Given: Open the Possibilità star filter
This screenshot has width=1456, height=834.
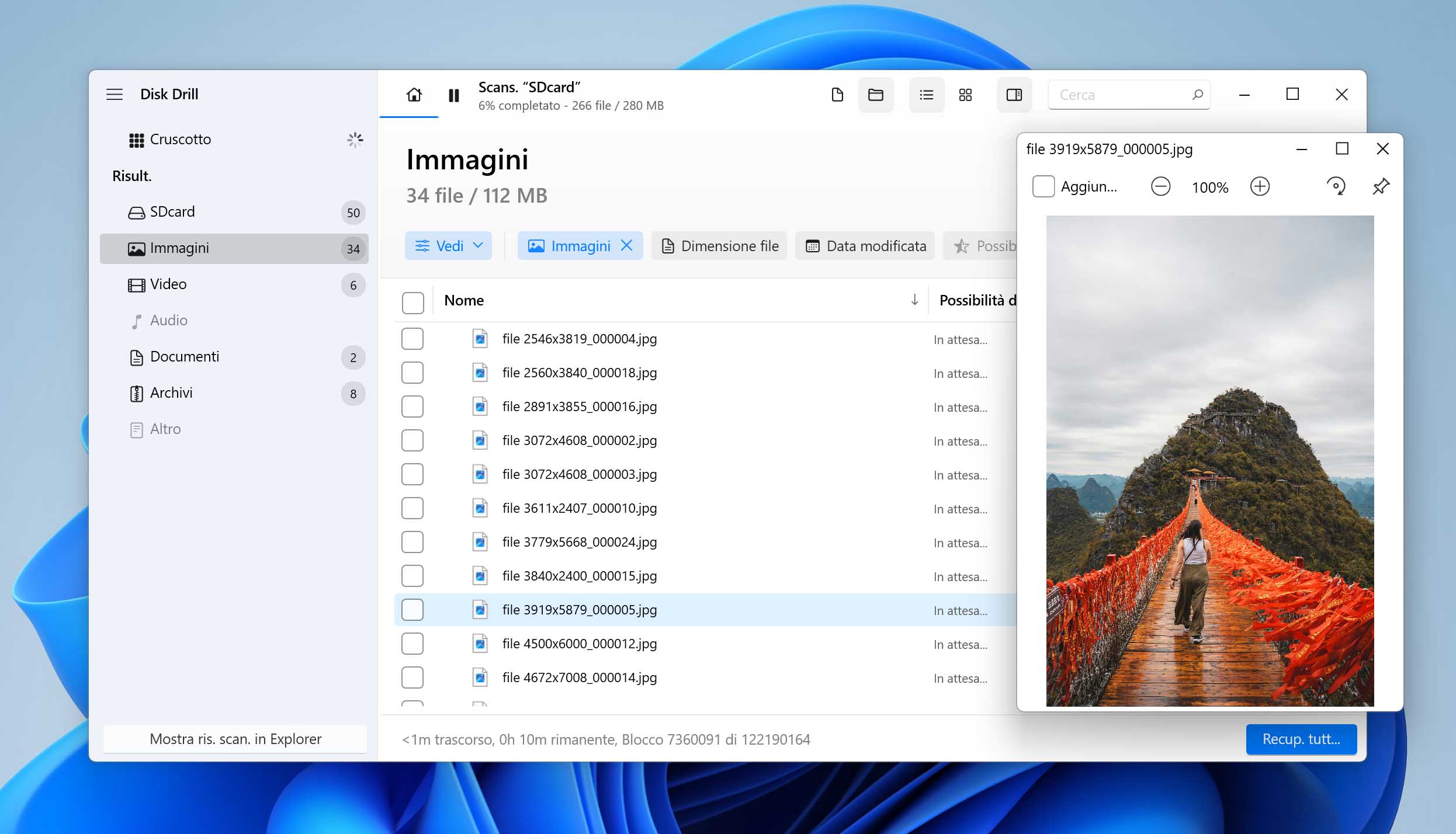Looking at the screenshot, I should pyautogui.click(x=980, y=246).
